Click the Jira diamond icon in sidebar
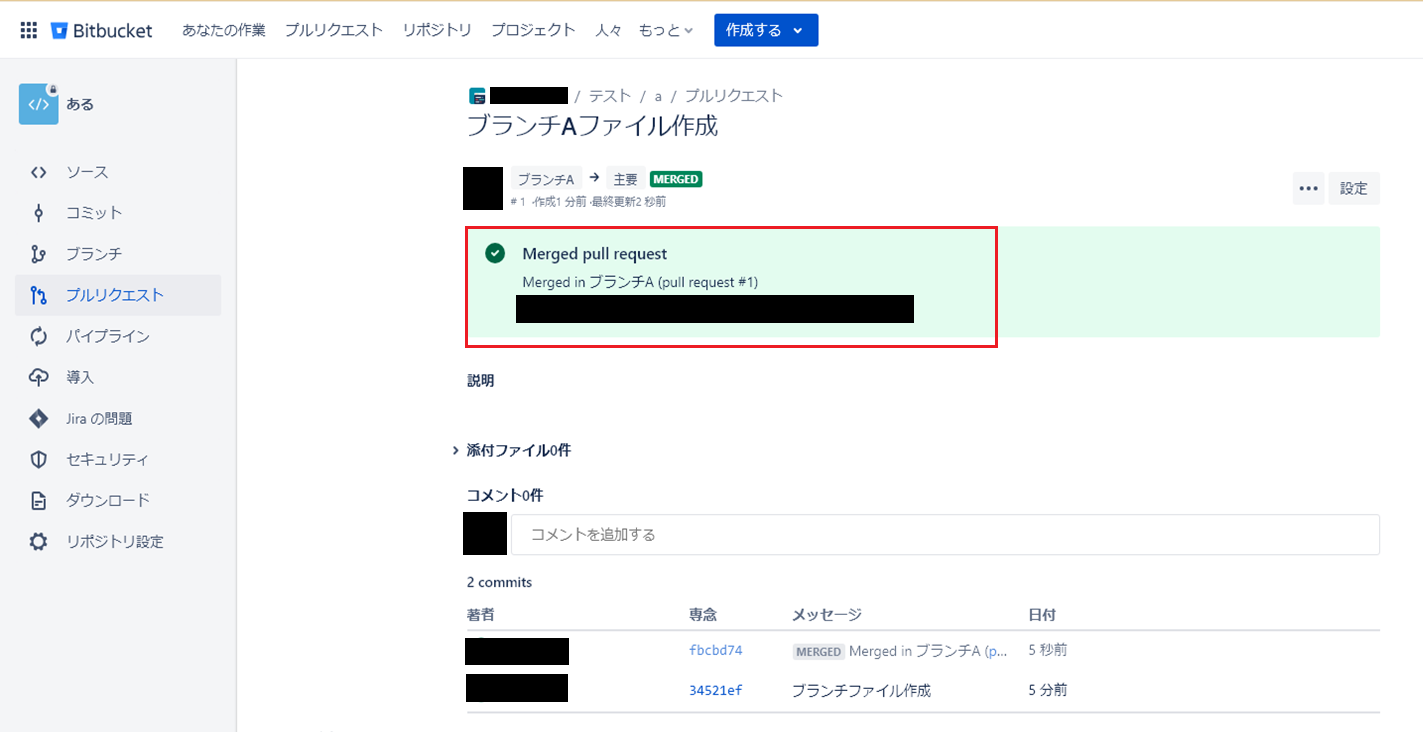The height and width of the screenshot is (732, 1423). 38,418
